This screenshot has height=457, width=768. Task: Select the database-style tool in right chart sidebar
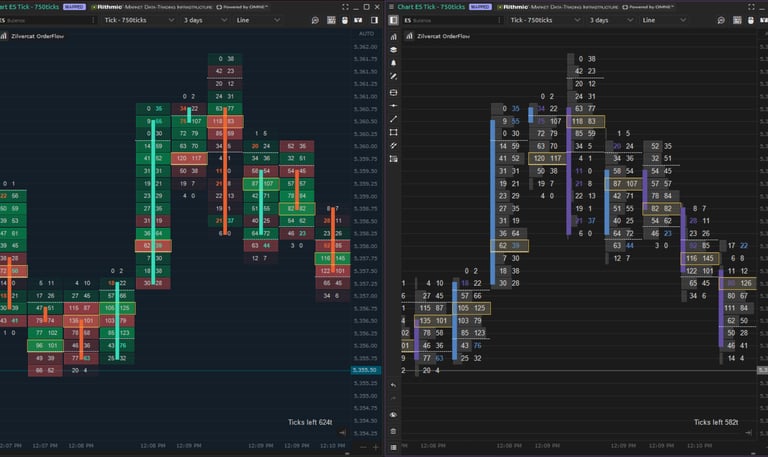[x=393, y=93]
